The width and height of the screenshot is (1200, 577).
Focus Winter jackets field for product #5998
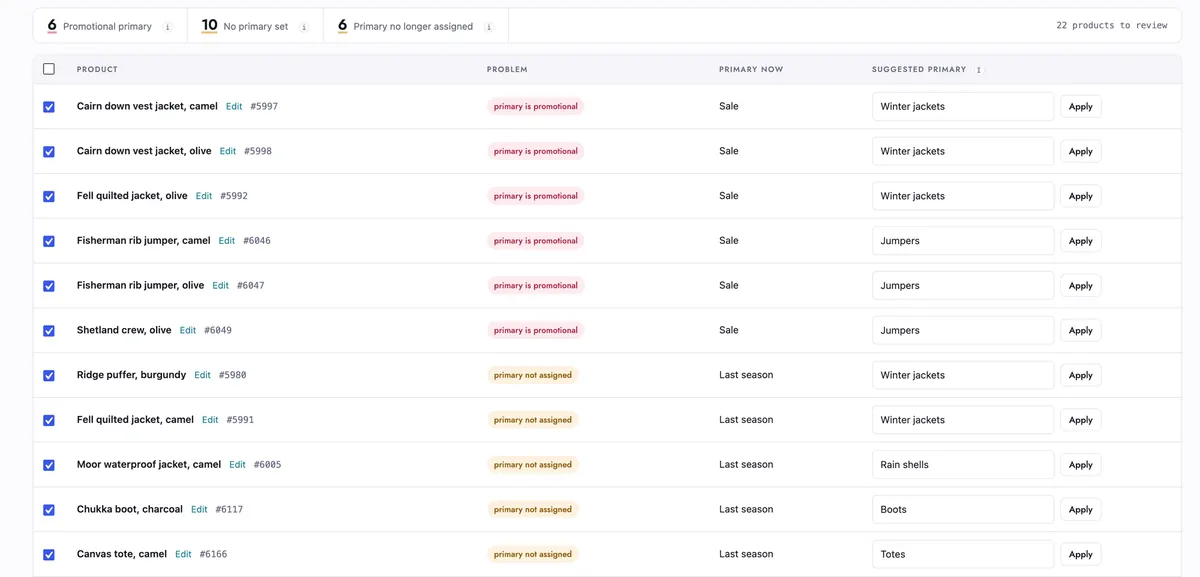(x=963, y=151)
